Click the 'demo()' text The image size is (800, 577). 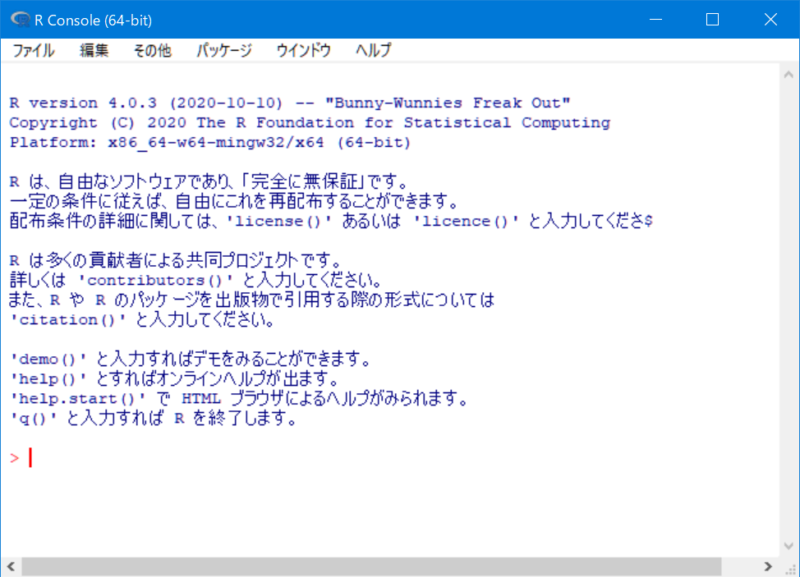coord(48,359)
